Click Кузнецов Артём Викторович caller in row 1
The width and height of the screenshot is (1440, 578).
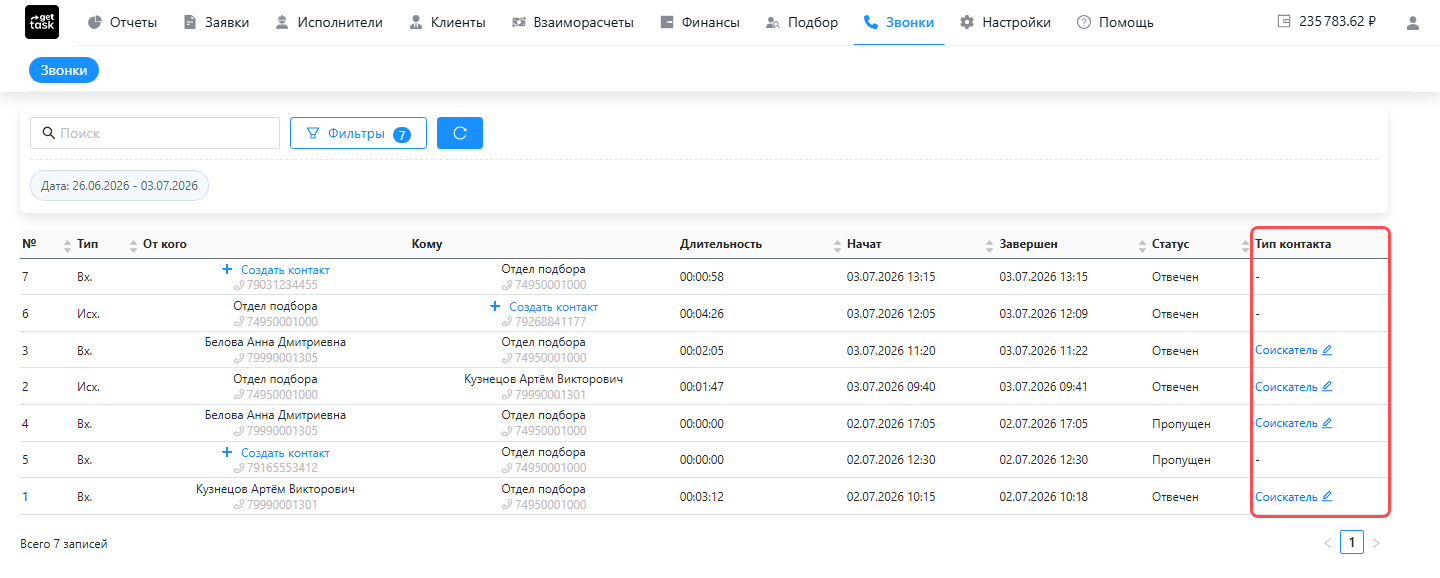[275, 489]
